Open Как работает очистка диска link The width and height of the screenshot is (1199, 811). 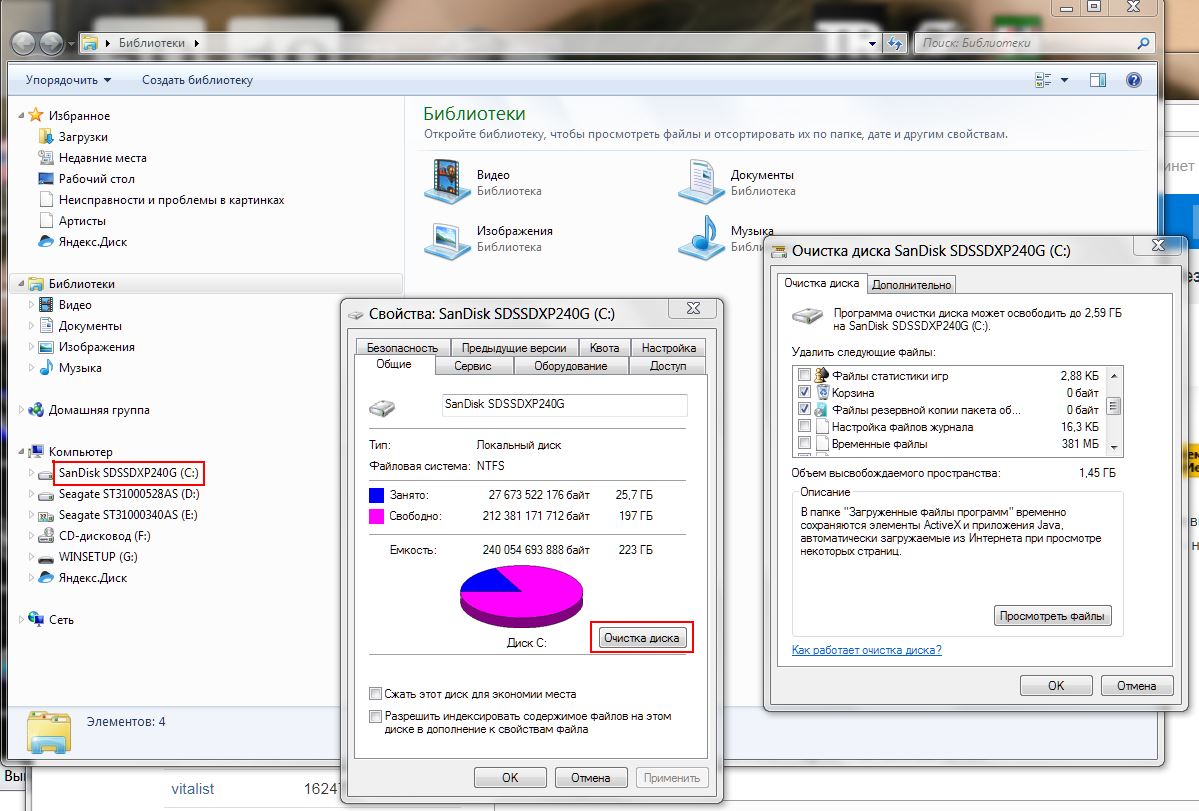coord(866,650)
